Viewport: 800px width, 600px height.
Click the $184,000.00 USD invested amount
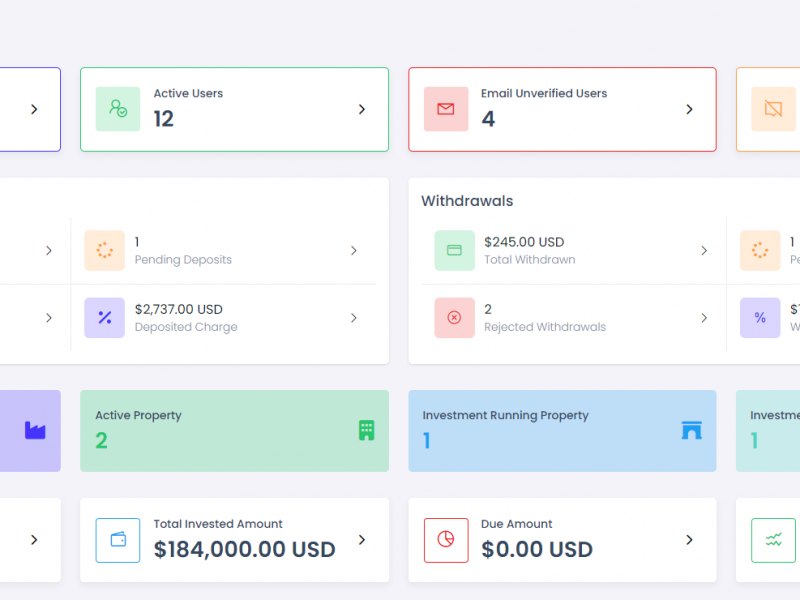point(244,549)
